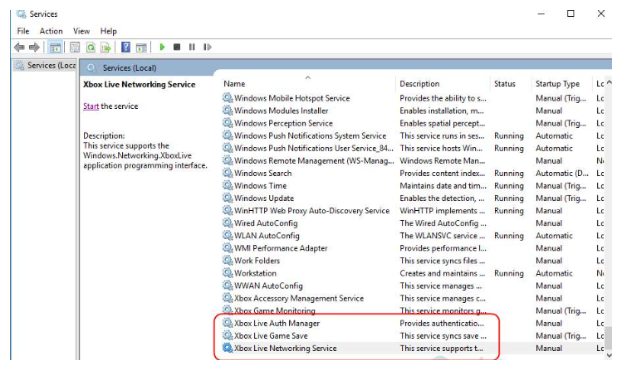Click 'Provides authenticatio...' description cell
The width and height of the screenshot is (627, 374).
441,323
